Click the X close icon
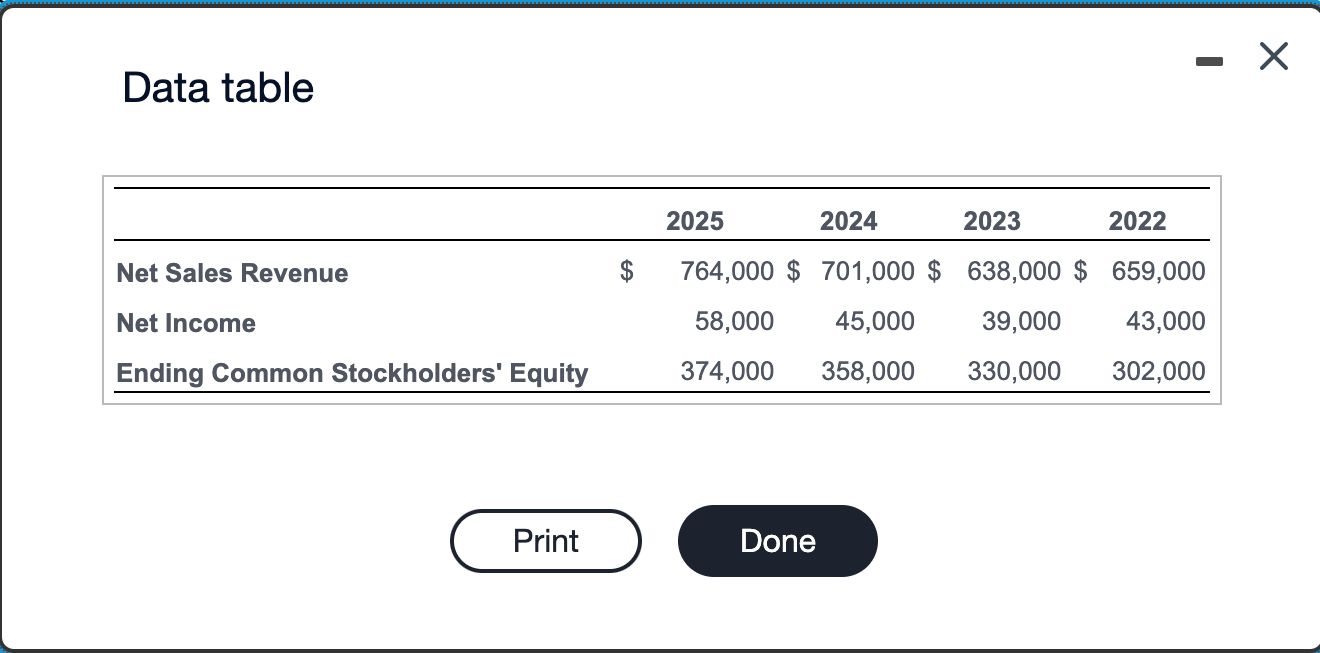Viewport: 1320px width, 653px height. click(x=1273, y=56)
